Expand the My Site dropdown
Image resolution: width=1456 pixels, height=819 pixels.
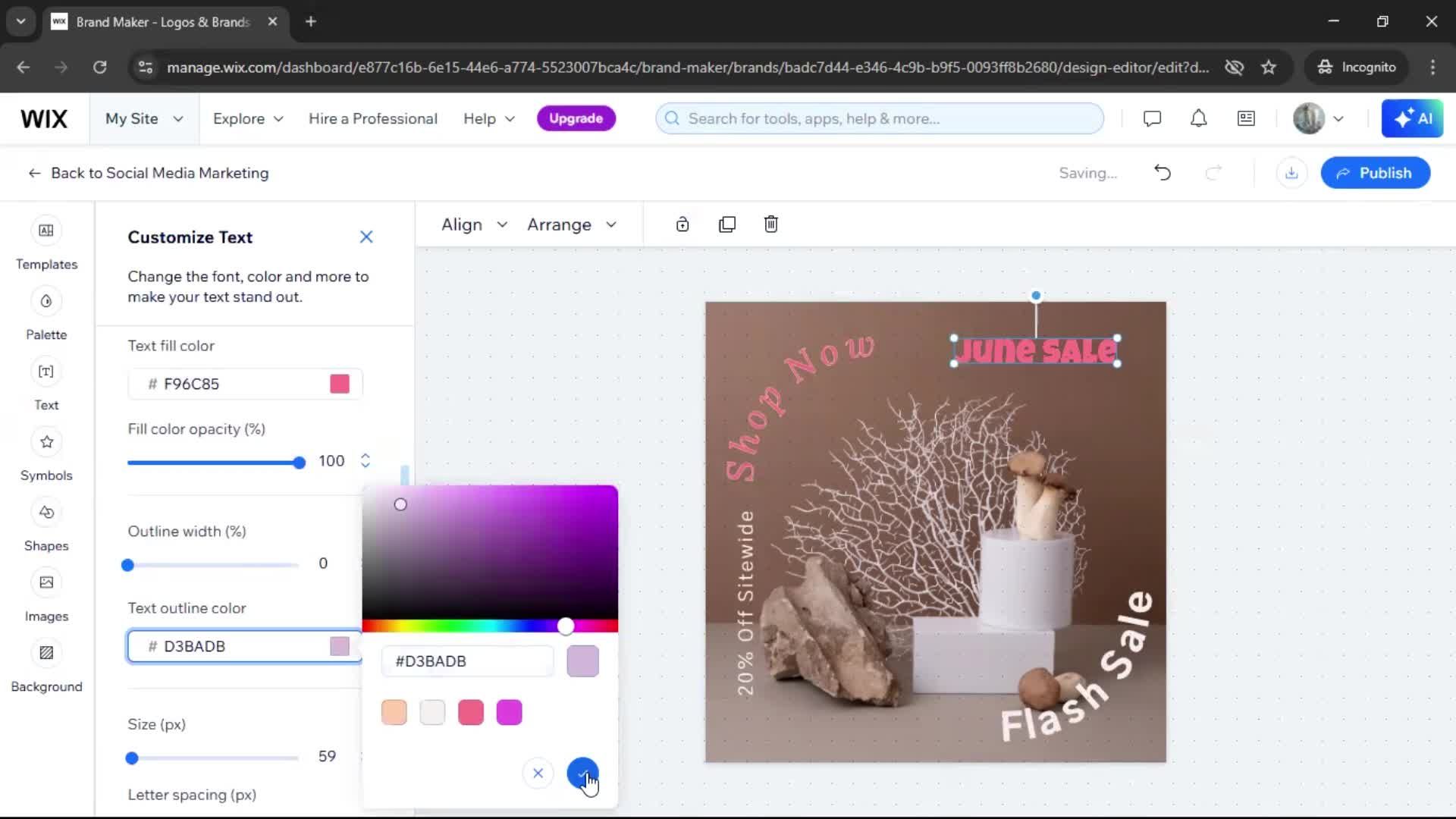[144, 119]
